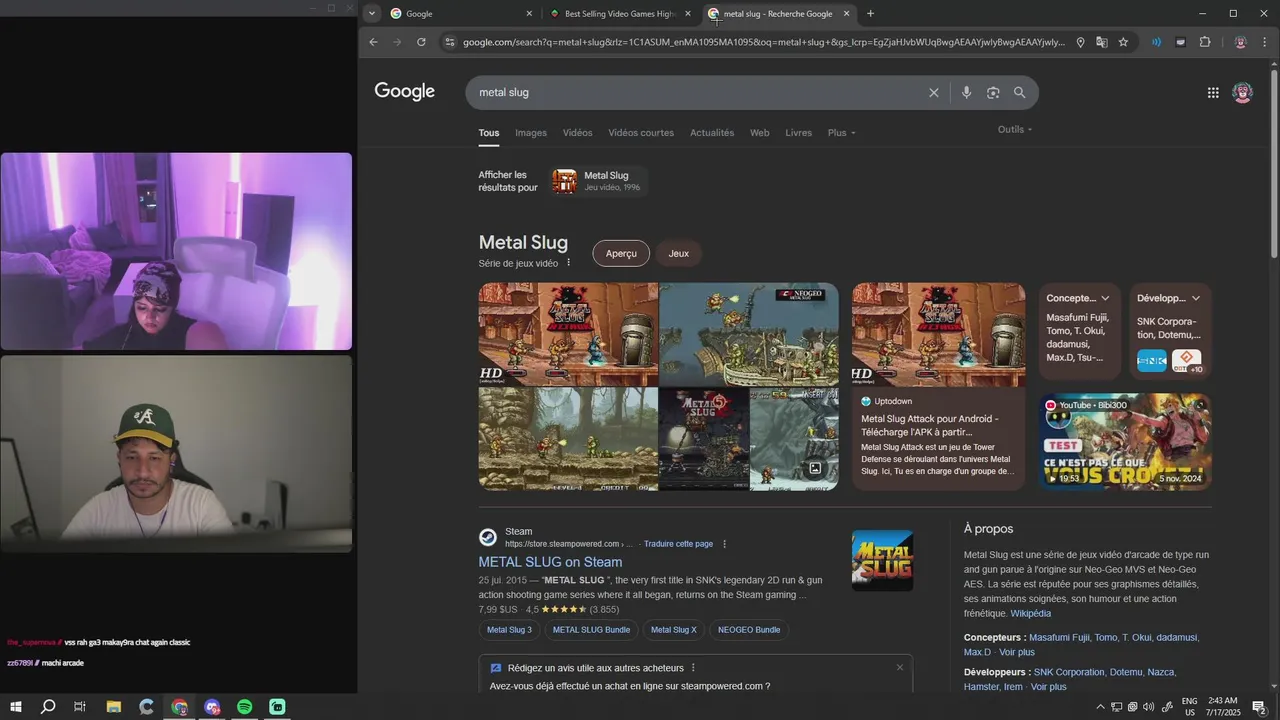Open the Wikipédia link in À propos
Screen dimensions: 1280x720
tap(1030, 613)
